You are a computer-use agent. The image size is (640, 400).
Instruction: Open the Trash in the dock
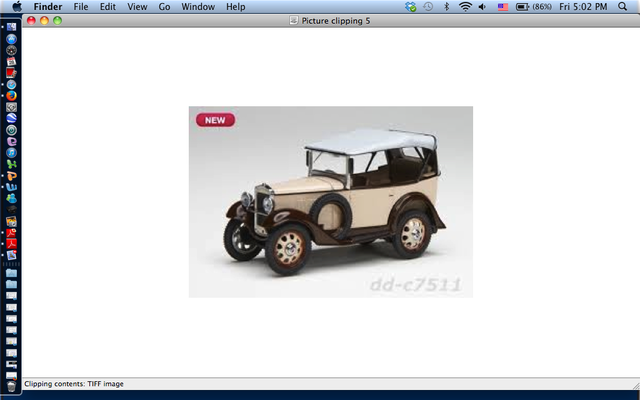(11, 386)
